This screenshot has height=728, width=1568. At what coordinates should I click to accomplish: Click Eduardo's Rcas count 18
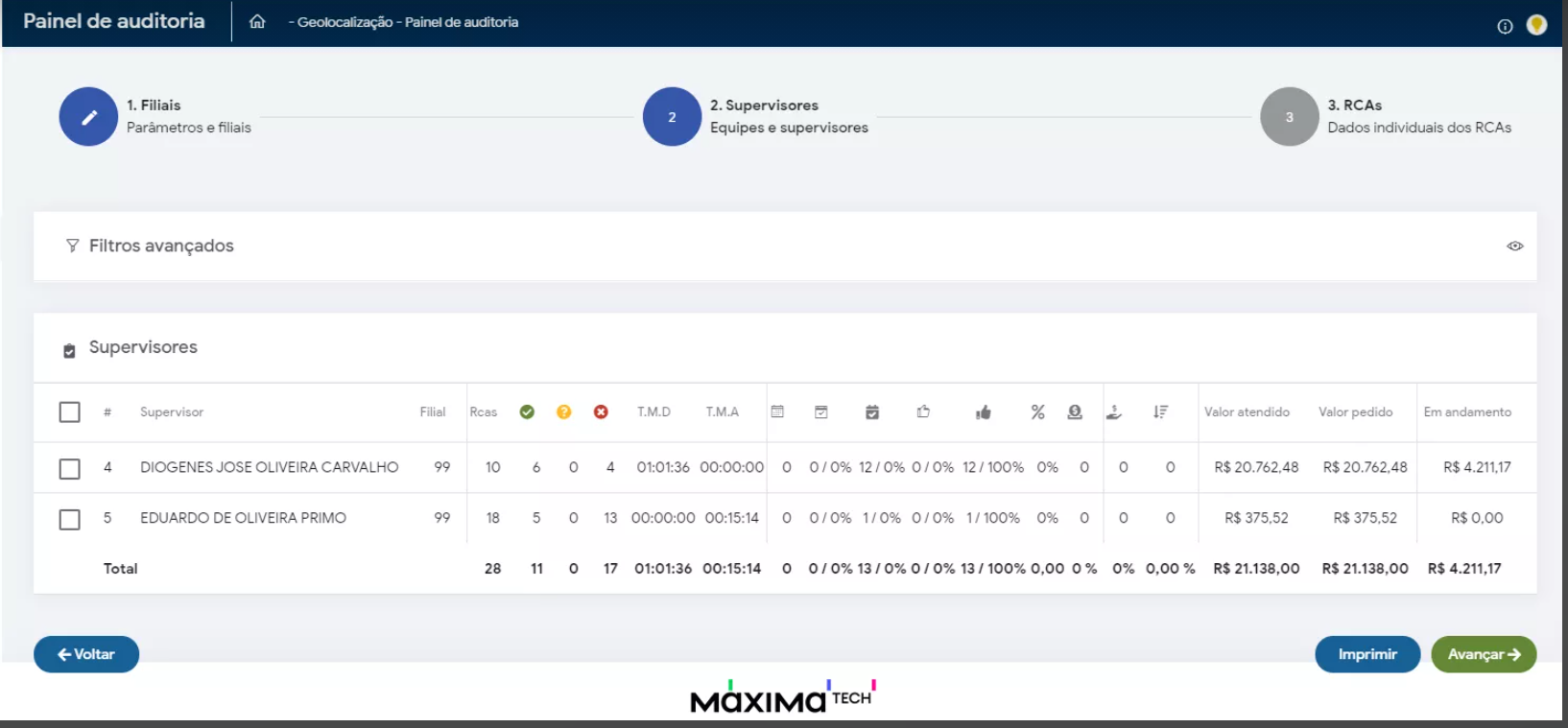coord(492,518)
